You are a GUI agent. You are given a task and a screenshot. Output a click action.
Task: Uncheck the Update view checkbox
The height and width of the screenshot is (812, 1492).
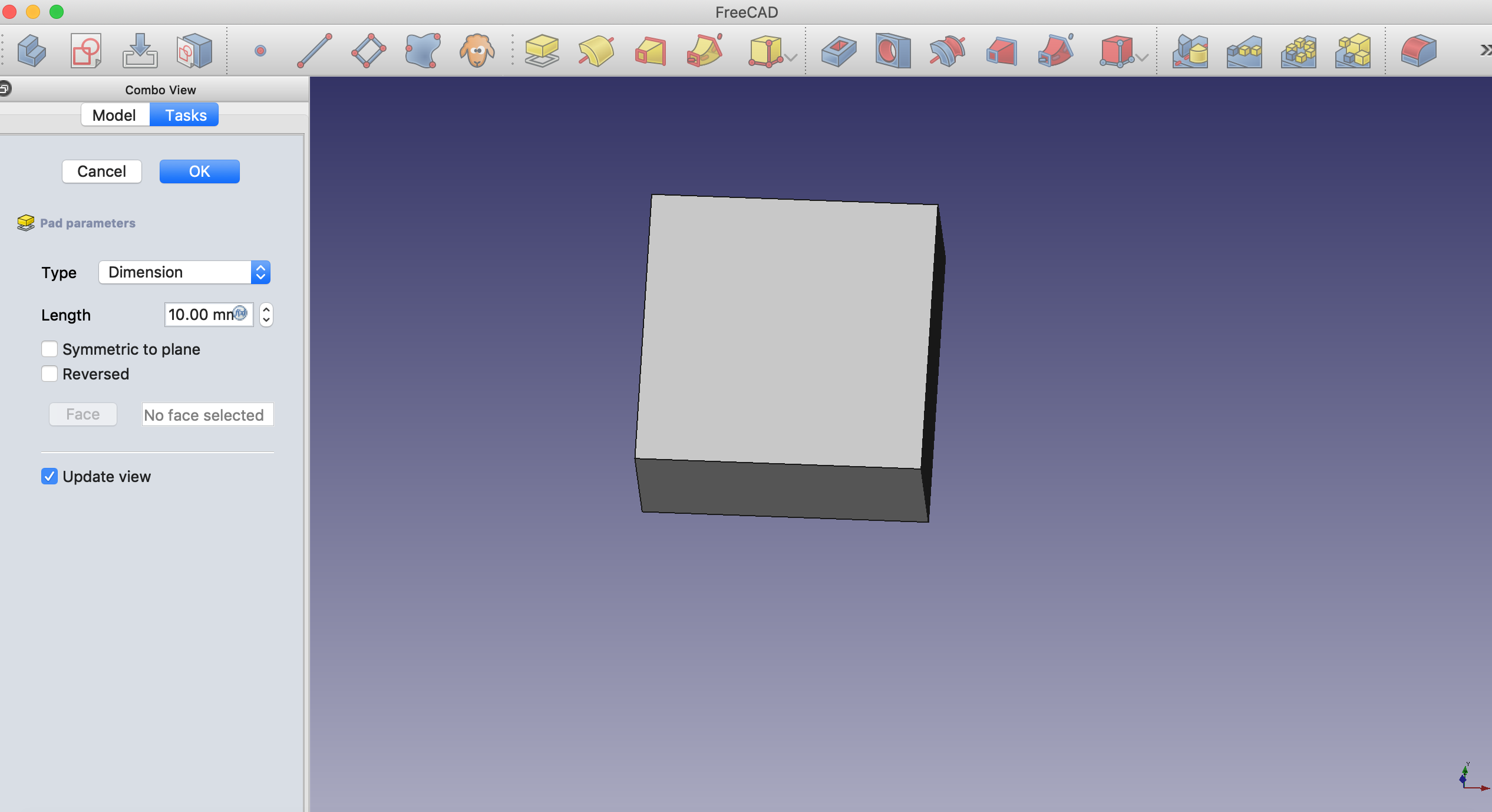click(49, 476)
